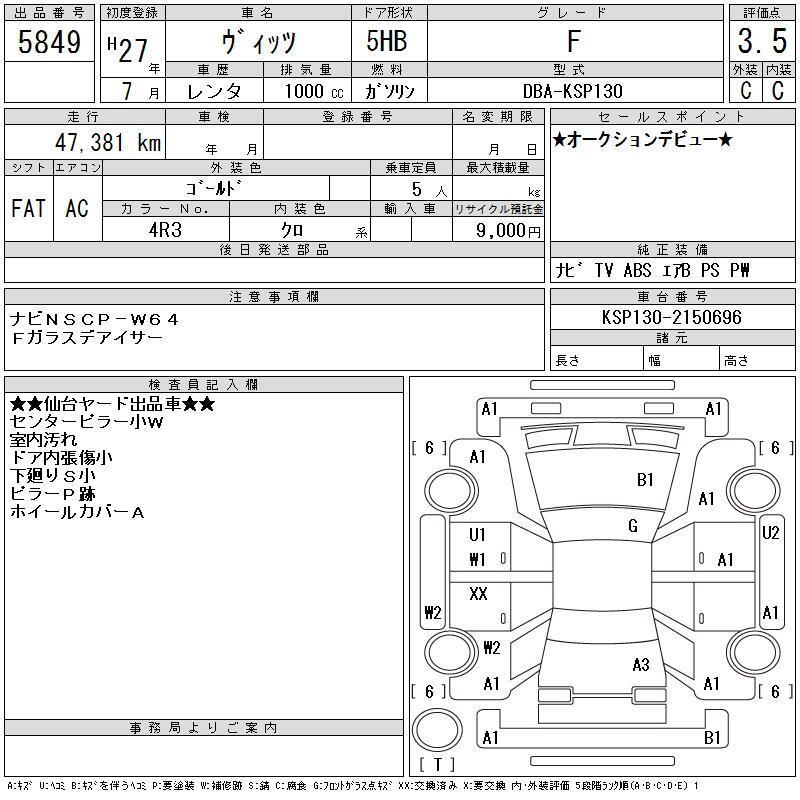The width and height of the screenshot is (800, 800).
Task: Click the header 初度登録
Action: [x=132, y=13]
